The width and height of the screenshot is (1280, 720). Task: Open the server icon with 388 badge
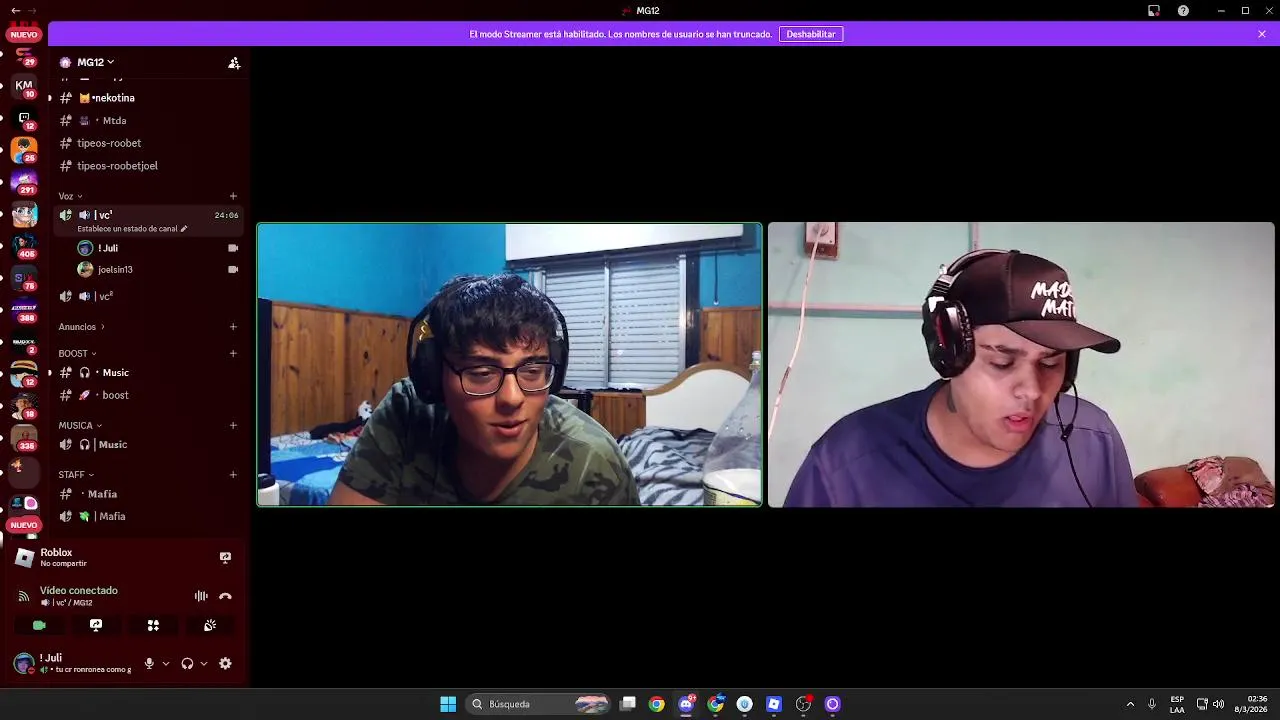(x=24, y=311)
